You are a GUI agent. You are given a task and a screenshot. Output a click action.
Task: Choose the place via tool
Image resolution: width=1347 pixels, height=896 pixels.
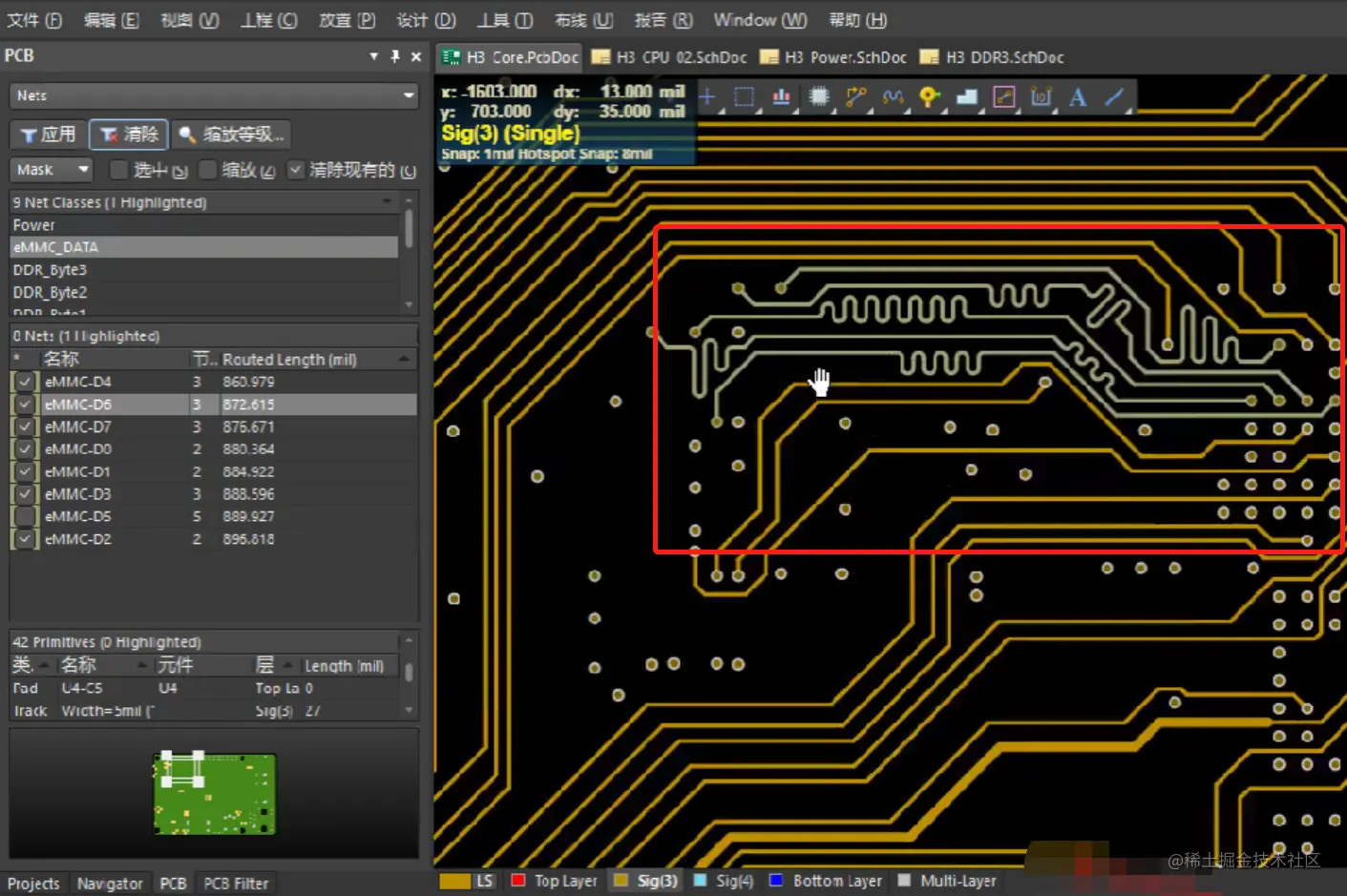tap(929, 96)
